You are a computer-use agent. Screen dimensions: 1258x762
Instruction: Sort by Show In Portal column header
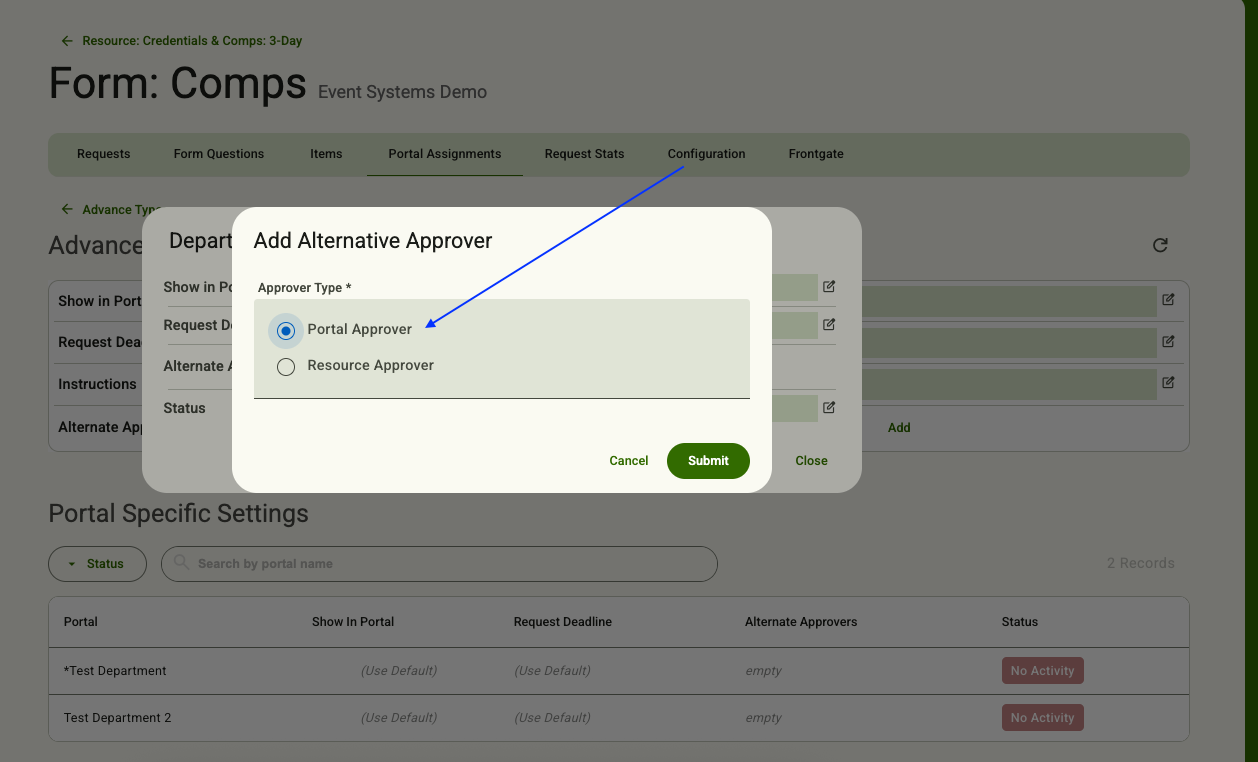pyautogui.click(x=353, y=622)
